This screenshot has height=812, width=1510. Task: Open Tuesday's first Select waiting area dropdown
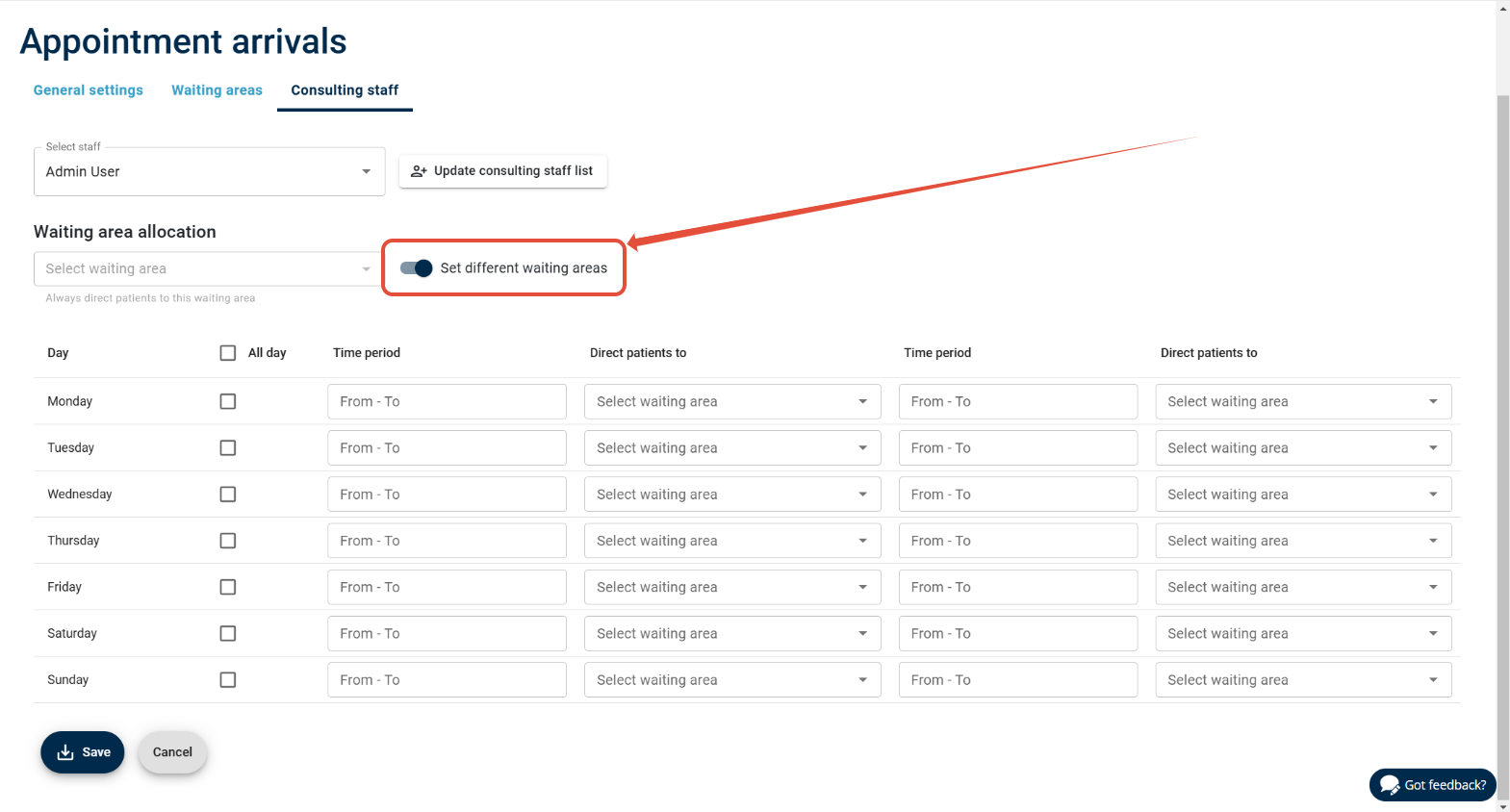coord(732,447)
